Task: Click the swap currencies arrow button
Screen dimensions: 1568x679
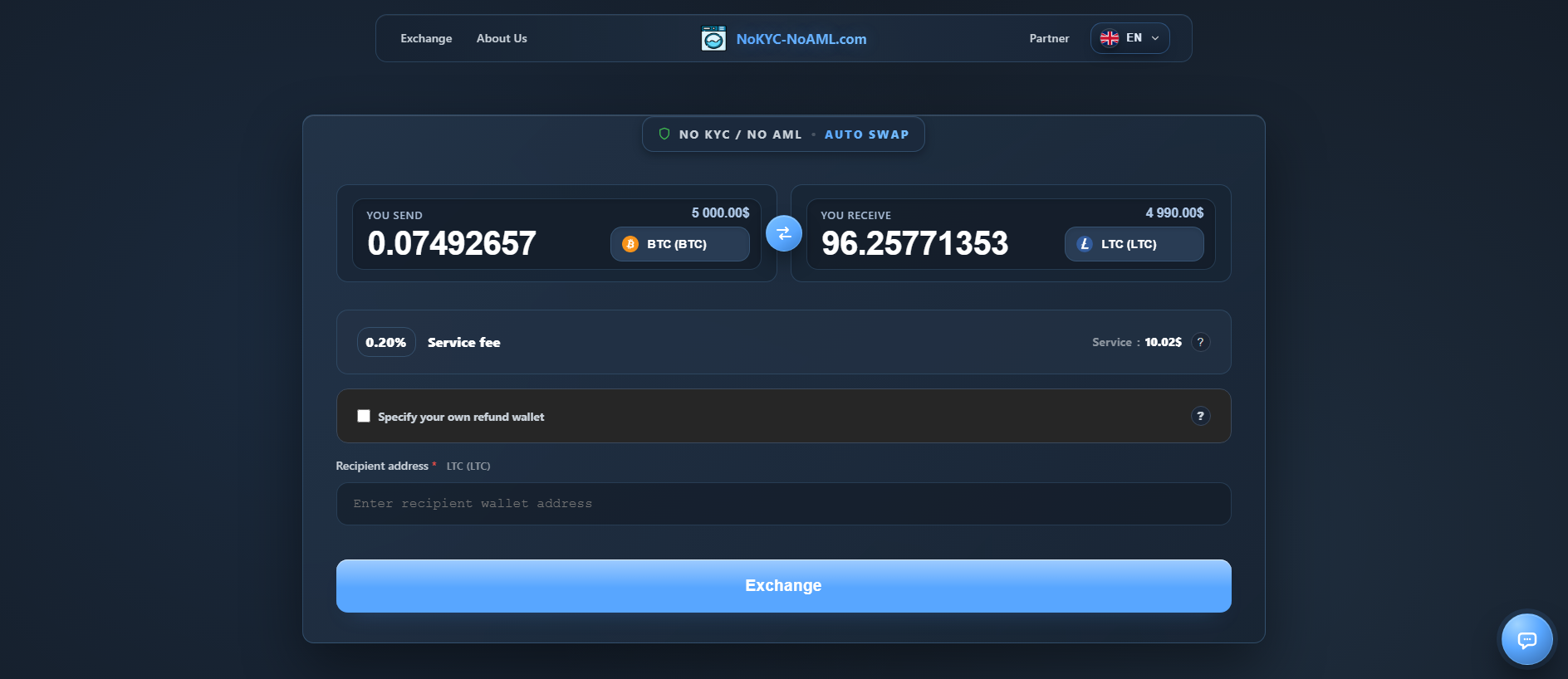Action: [x=783, y=233]
